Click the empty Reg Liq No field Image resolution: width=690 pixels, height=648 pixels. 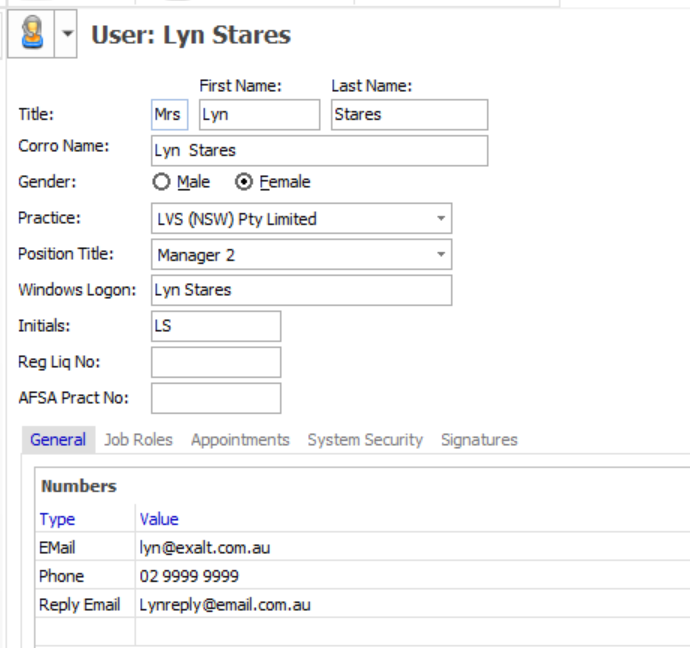tap(215, 362)
